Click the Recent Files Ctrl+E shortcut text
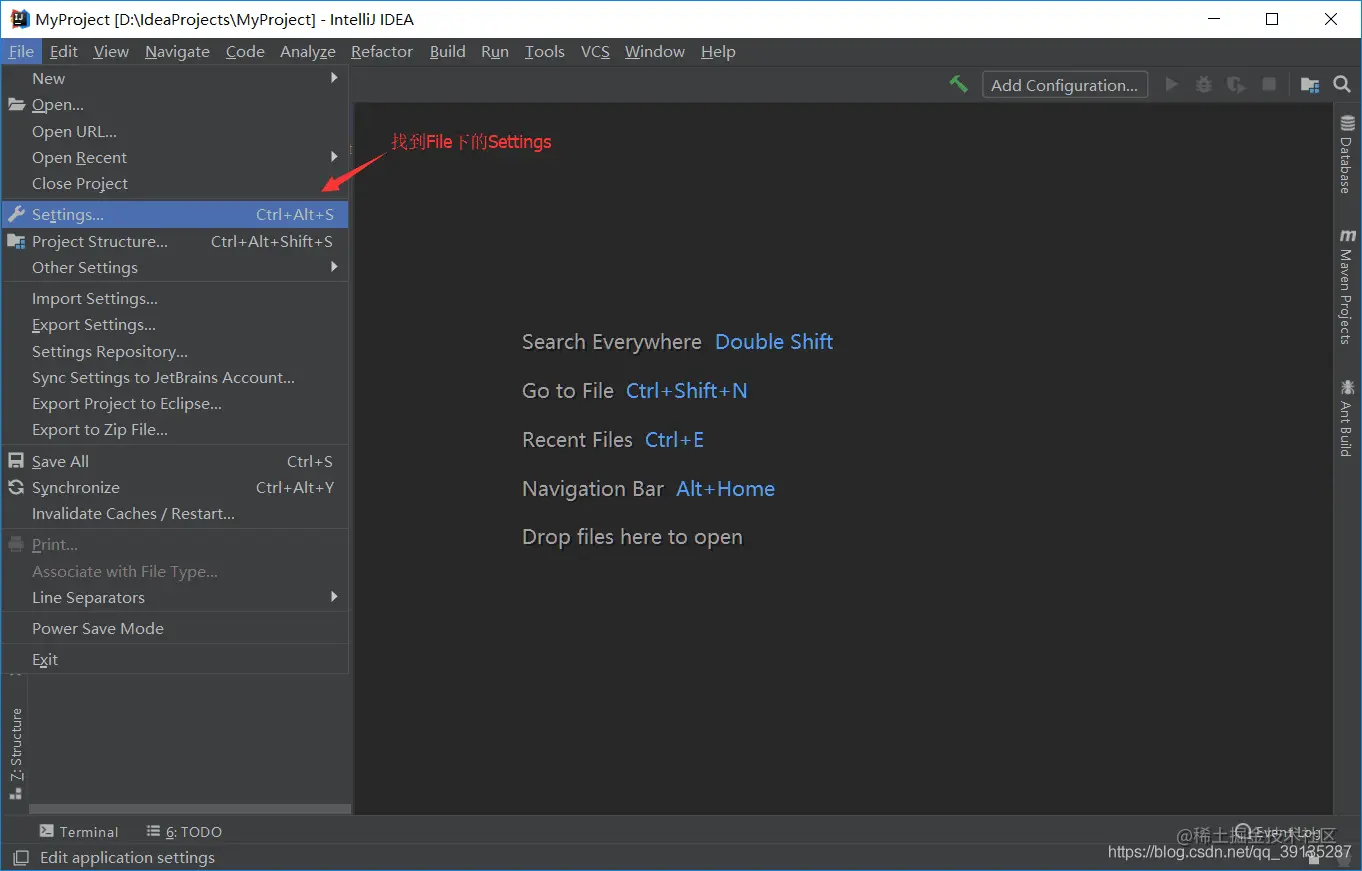 (675, 440)
